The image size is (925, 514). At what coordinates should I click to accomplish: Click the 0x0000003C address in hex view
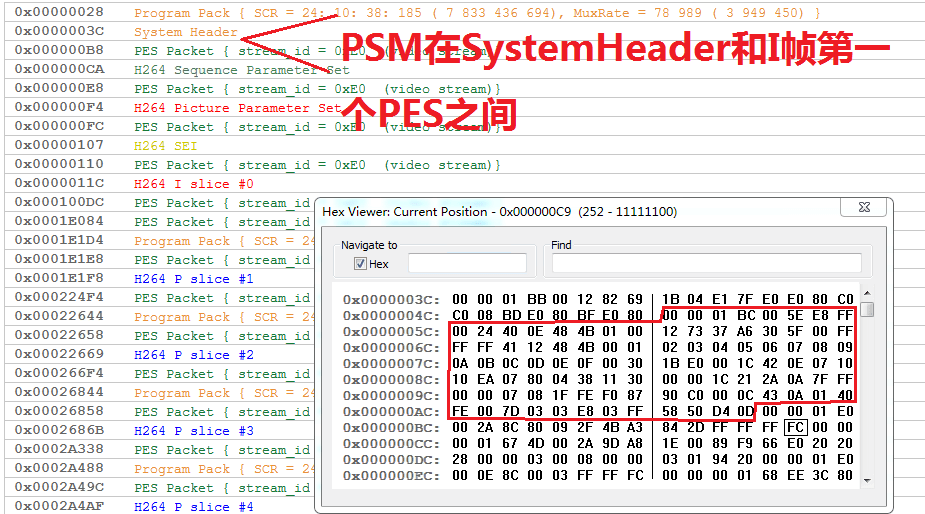tap(391, 299)
